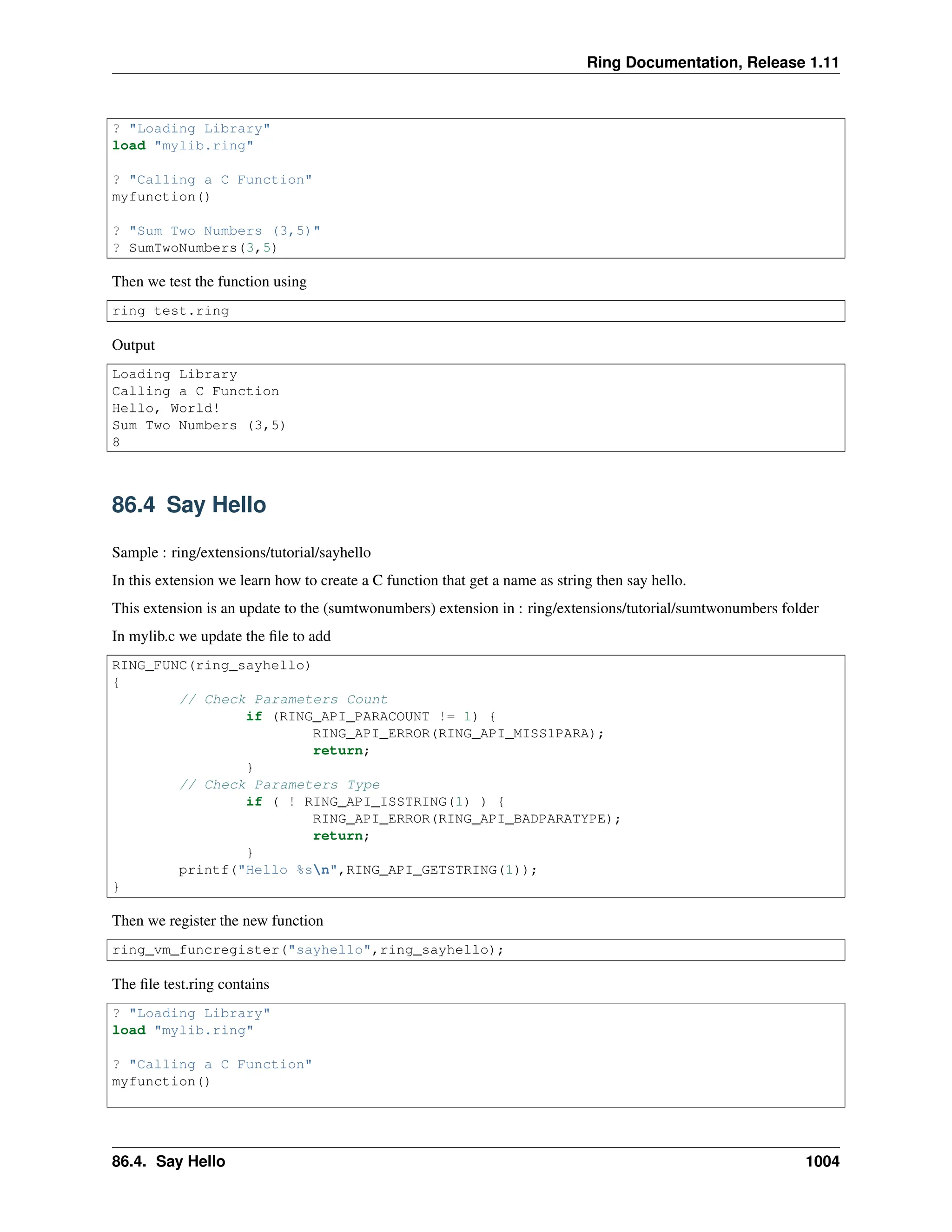The image size is (952, 1232).
Task: Click the Check Parameters Type comment
Action: tap(279, 785)
